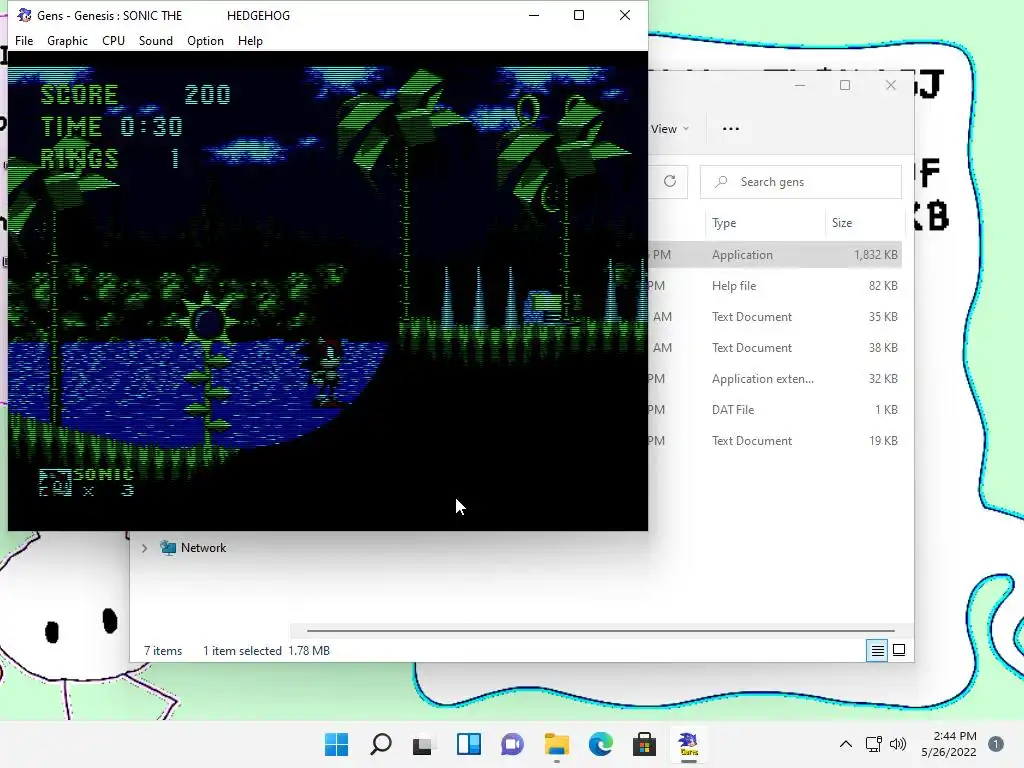Select the Help file row of 82 KB

[x=775, y=285]
